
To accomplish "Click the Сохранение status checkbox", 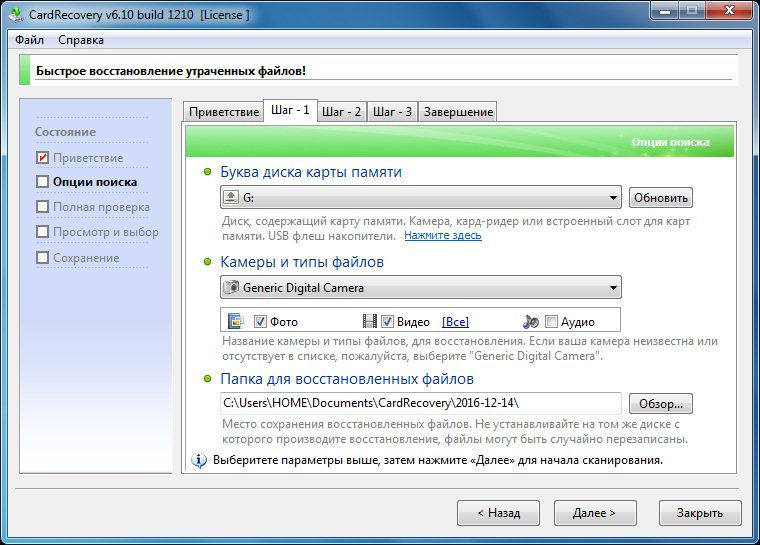I will pos(43,257).
